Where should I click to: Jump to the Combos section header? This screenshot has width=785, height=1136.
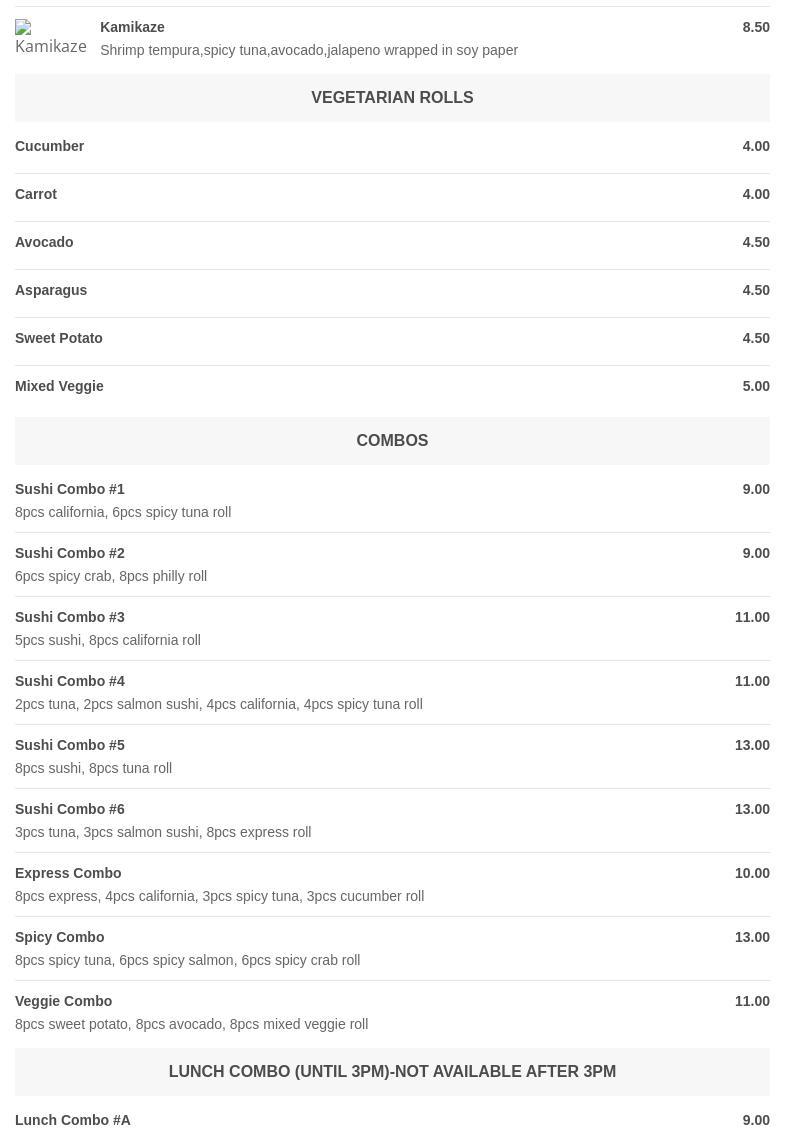[392, 441]
